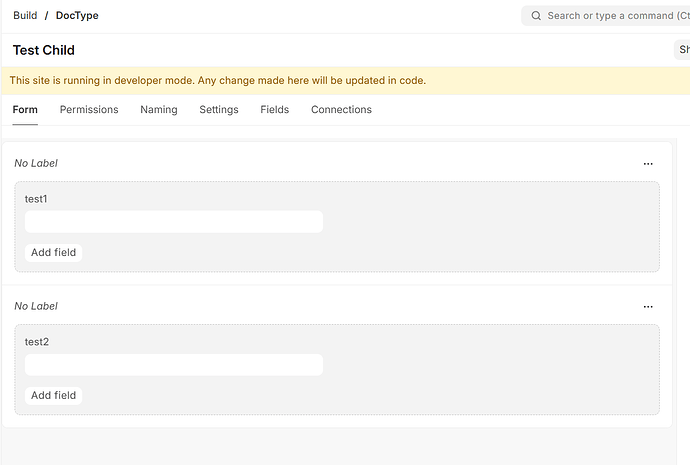Select the test2 field label
690x465 pixels.
click(x=37, y=342)
